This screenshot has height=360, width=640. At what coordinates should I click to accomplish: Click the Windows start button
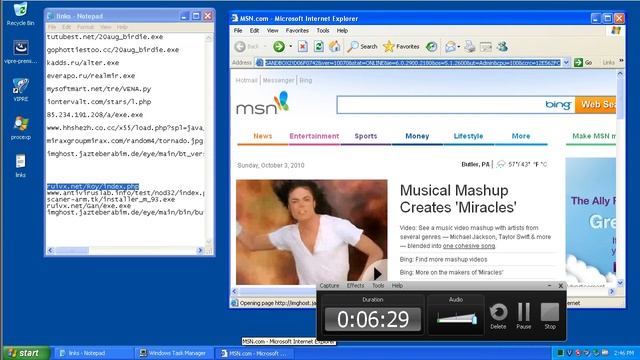click(x=26, y=353)
